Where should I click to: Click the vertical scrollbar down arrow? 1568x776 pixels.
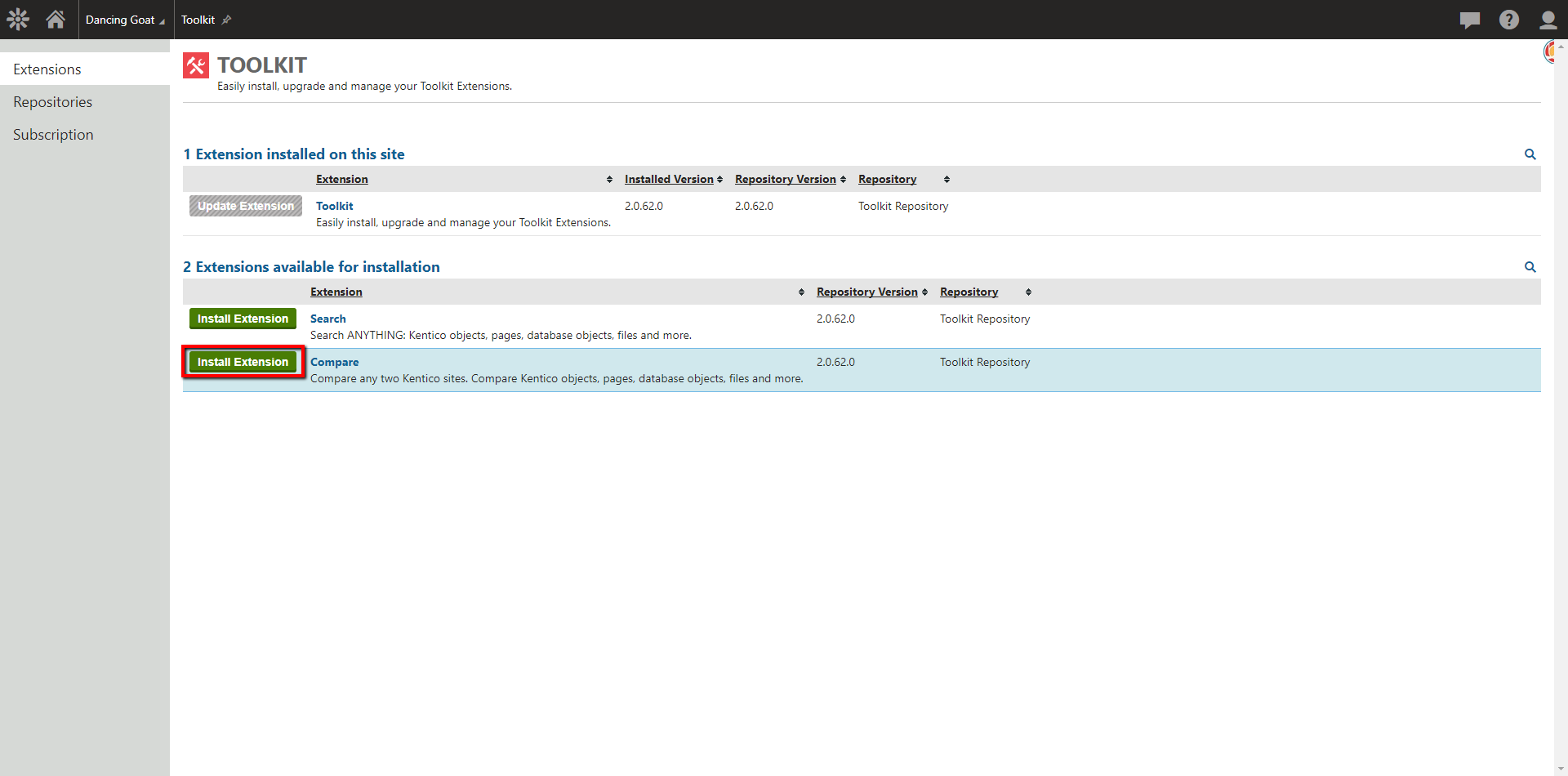pyautogui.click(x=1561, y=769)
